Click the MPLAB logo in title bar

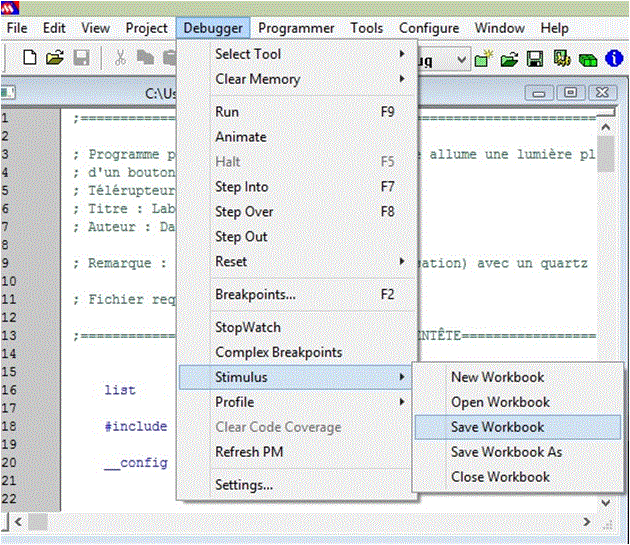tap(10, 7)
